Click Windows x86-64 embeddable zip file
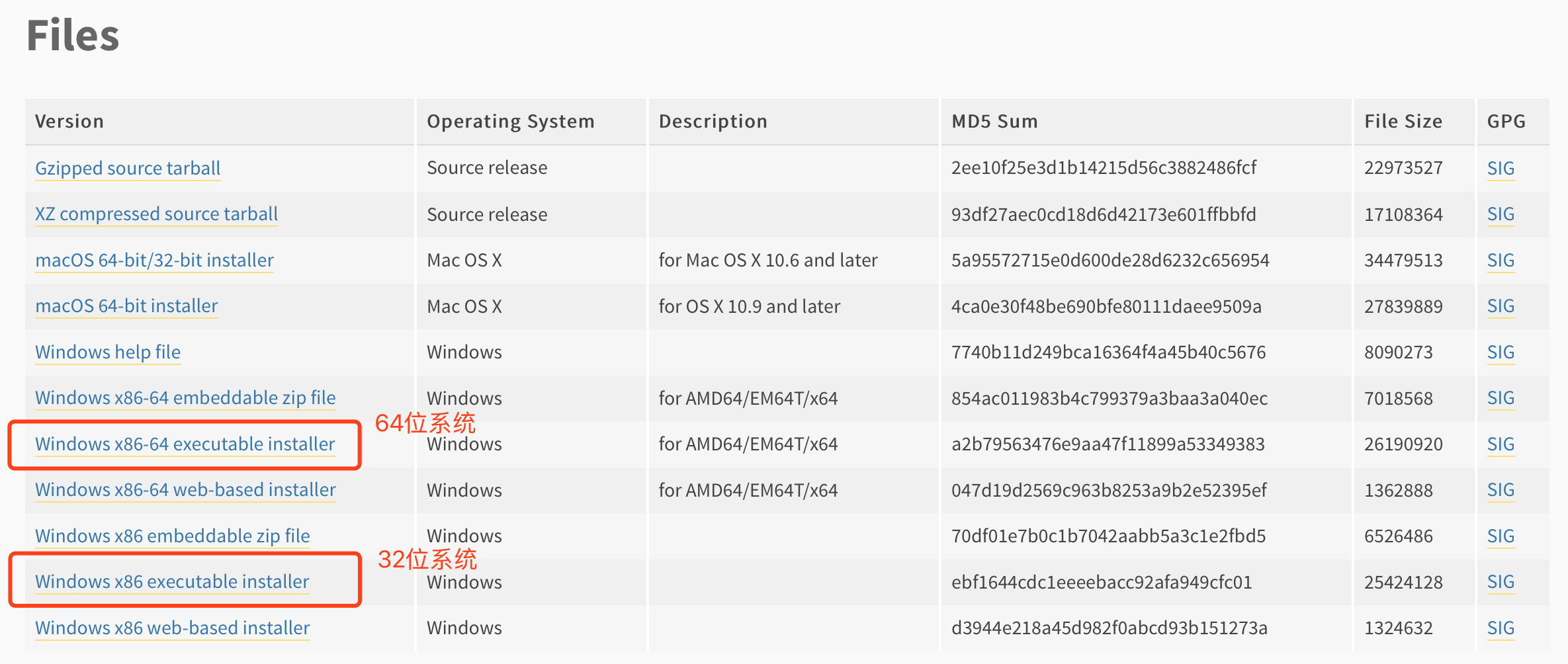1568x664 pixels. click(x=185, y=398)
